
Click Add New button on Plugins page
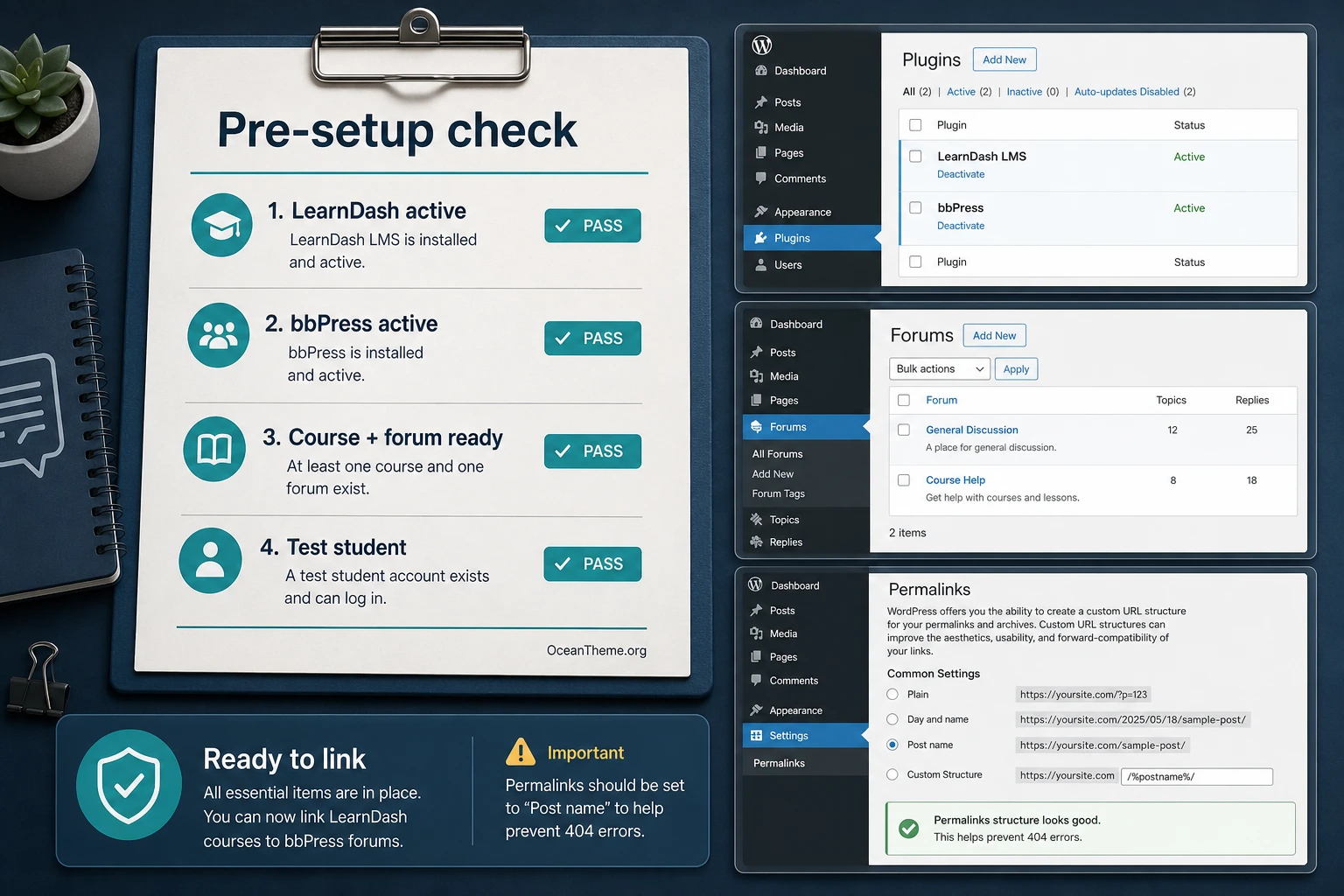point(1004,59)
